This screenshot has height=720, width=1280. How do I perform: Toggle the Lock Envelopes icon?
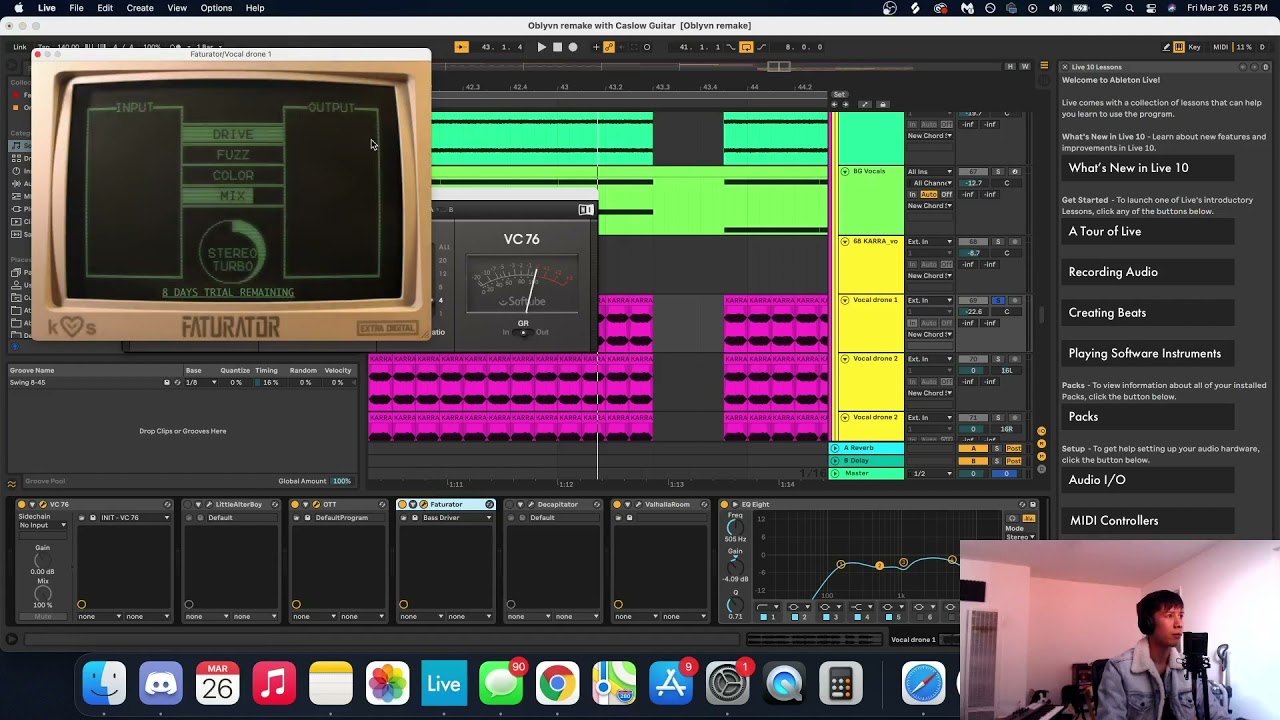(x=883, y=104)
